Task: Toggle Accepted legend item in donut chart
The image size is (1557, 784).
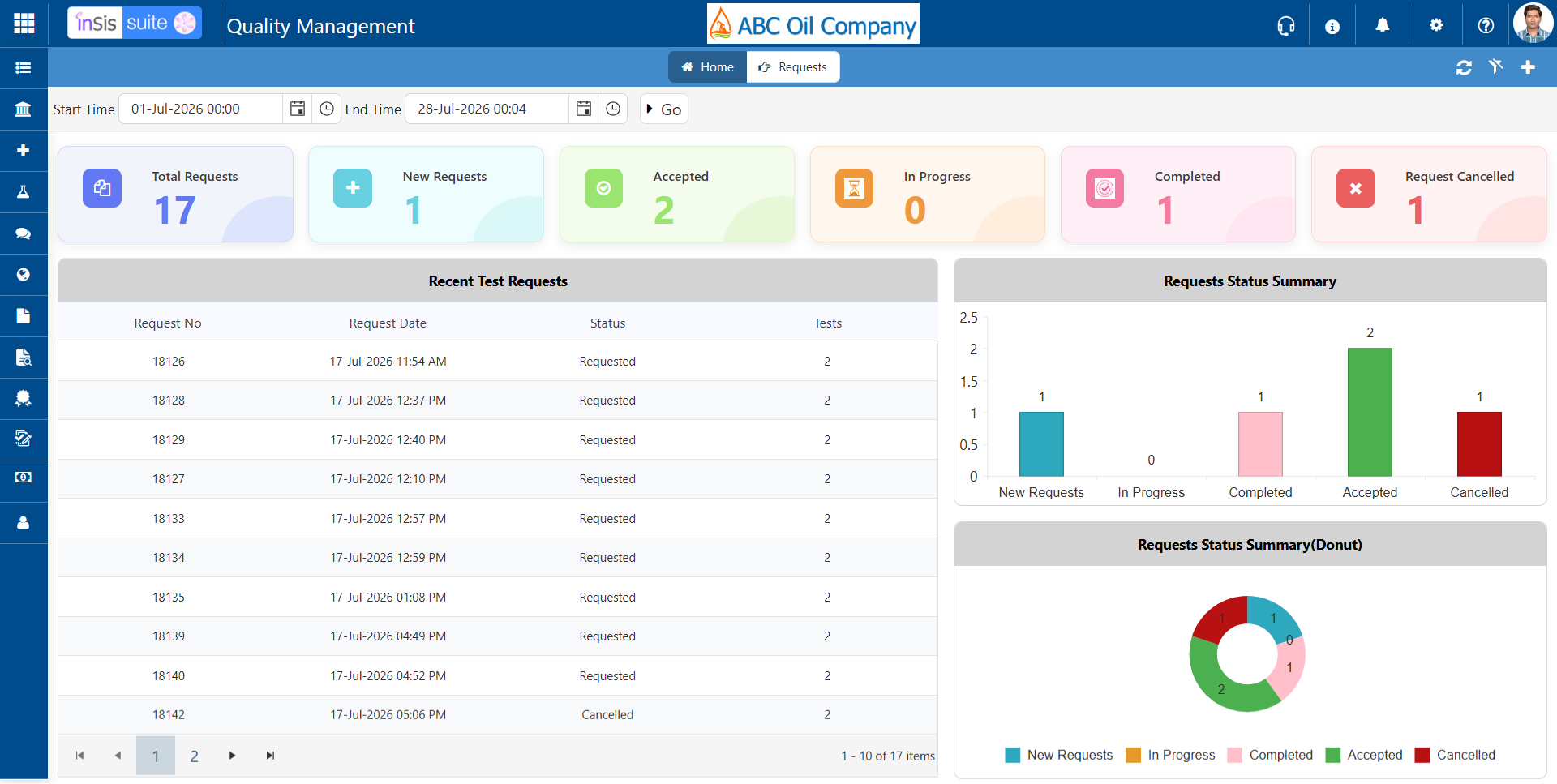Action: click(x=1364, y=755)
